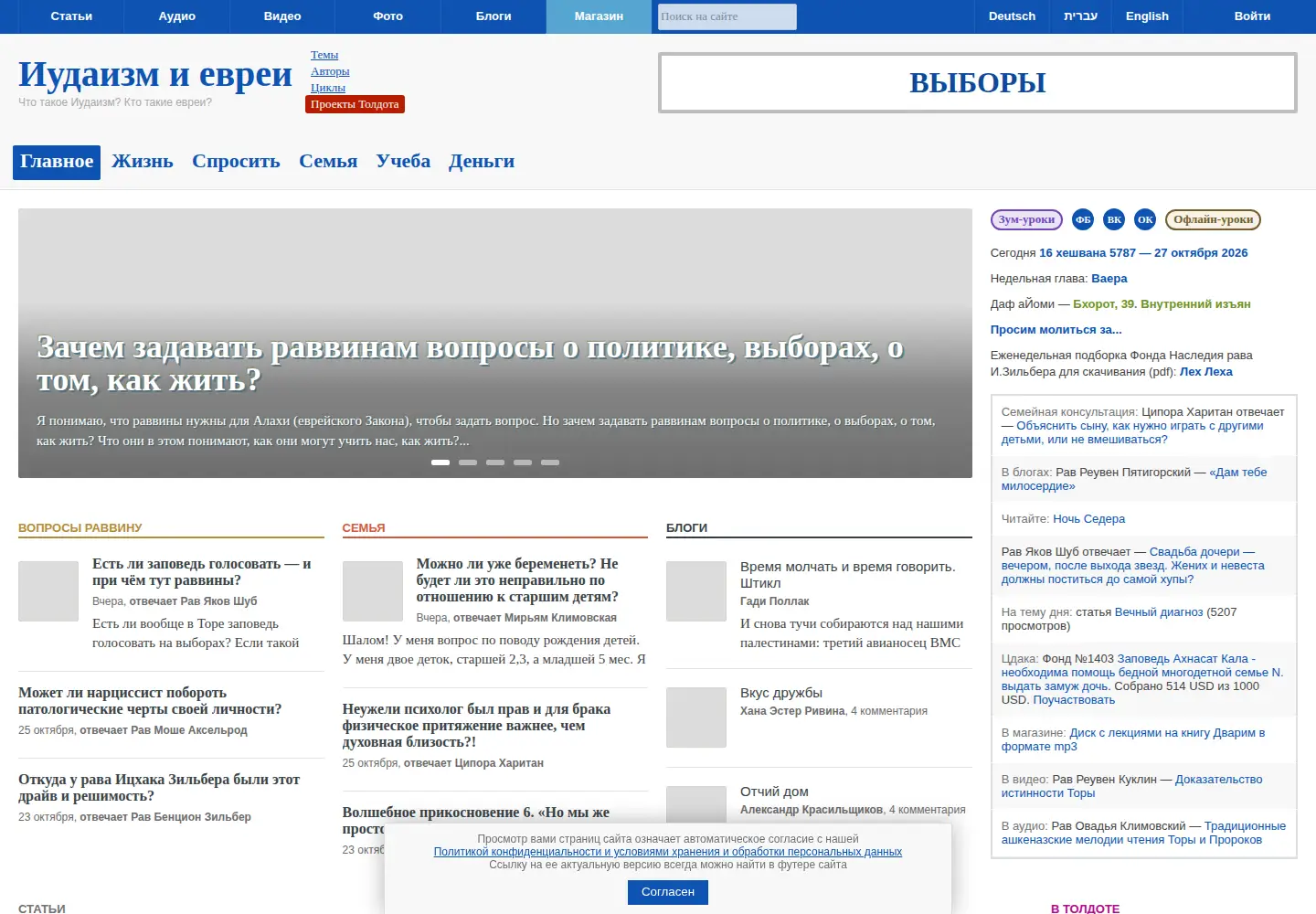Image resolution: width=1316 pixels, height=914 pixels.
Task: Open the hero article about asking rabbis
Action: tap(470, 364)
